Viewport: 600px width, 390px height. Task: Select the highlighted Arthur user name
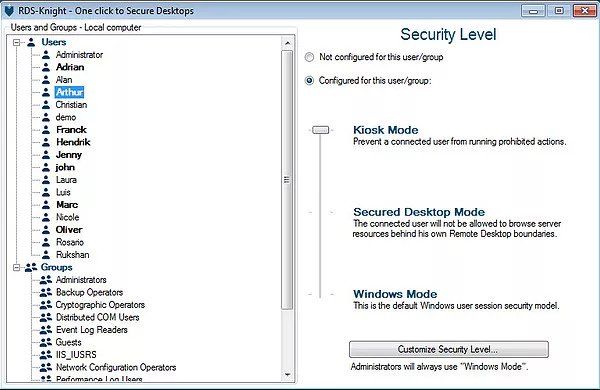click(x=69, y=92)
